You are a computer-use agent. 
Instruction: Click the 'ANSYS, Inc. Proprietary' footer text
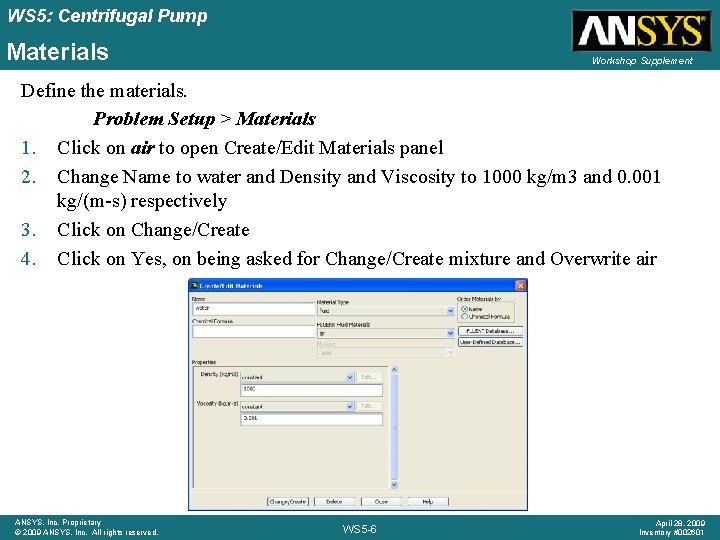57,522
